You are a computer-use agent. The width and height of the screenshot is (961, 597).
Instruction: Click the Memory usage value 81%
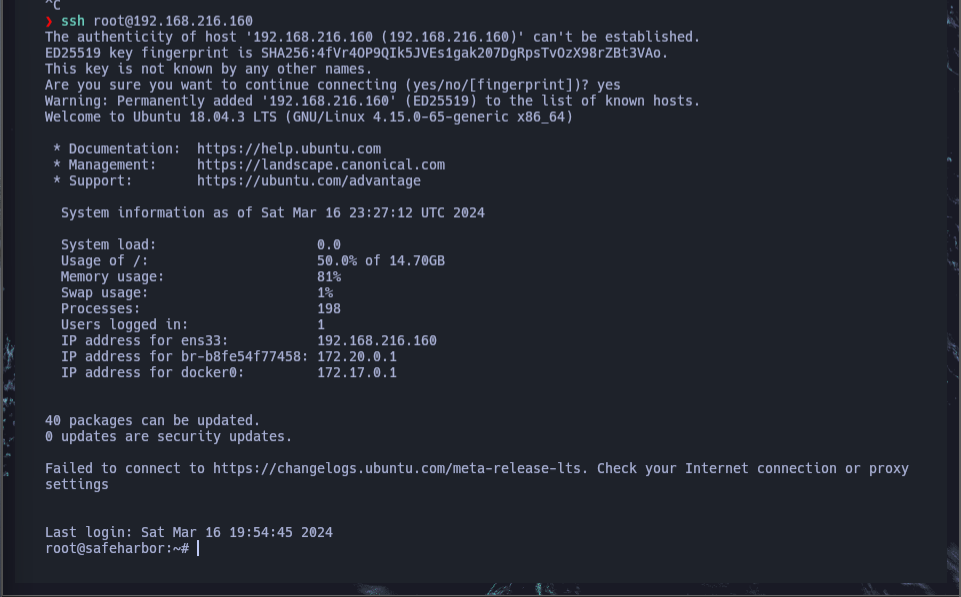tap(329, 277)
